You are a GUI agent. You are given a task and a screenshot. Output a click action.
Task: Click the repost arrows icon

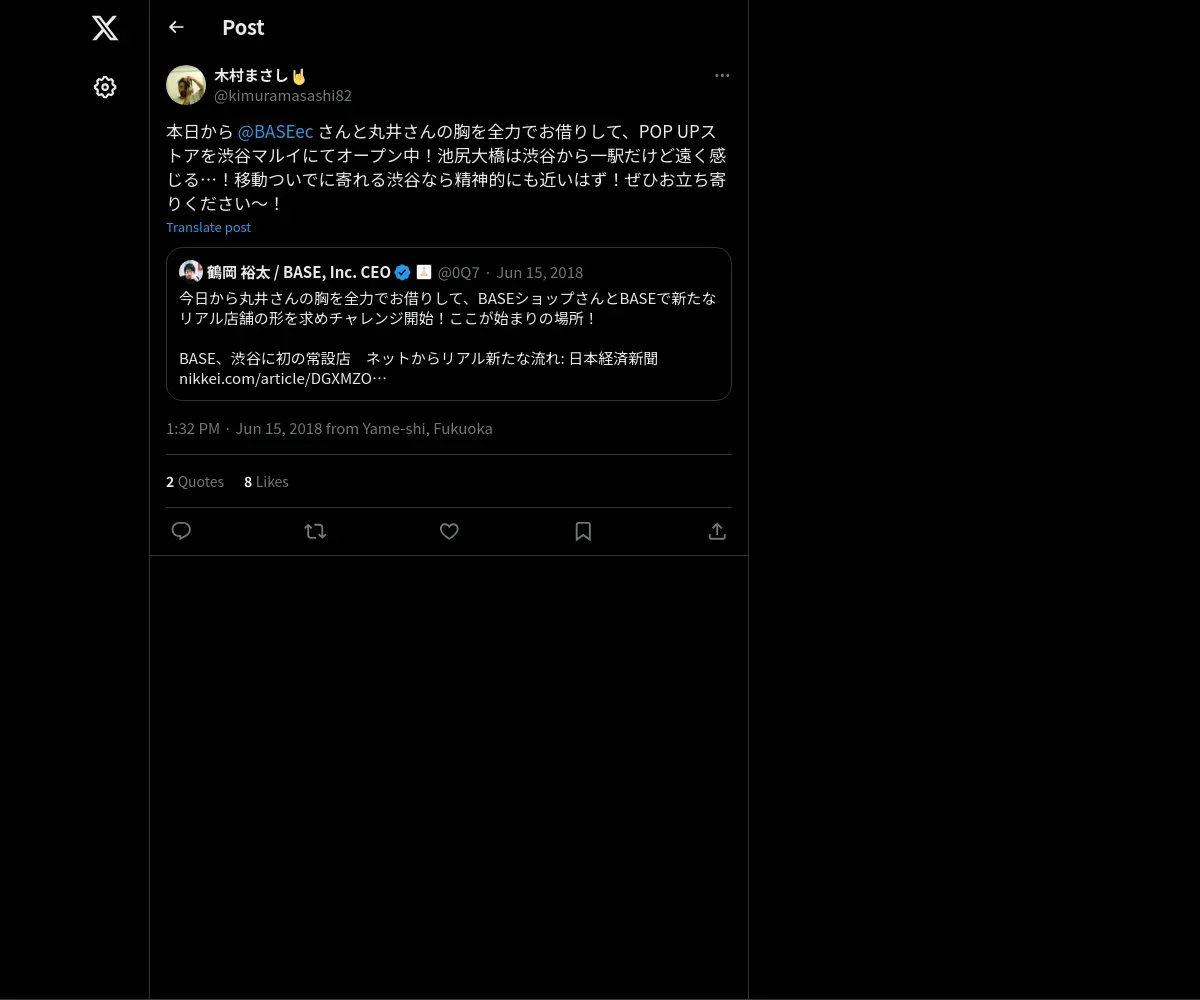coord(315,531)
